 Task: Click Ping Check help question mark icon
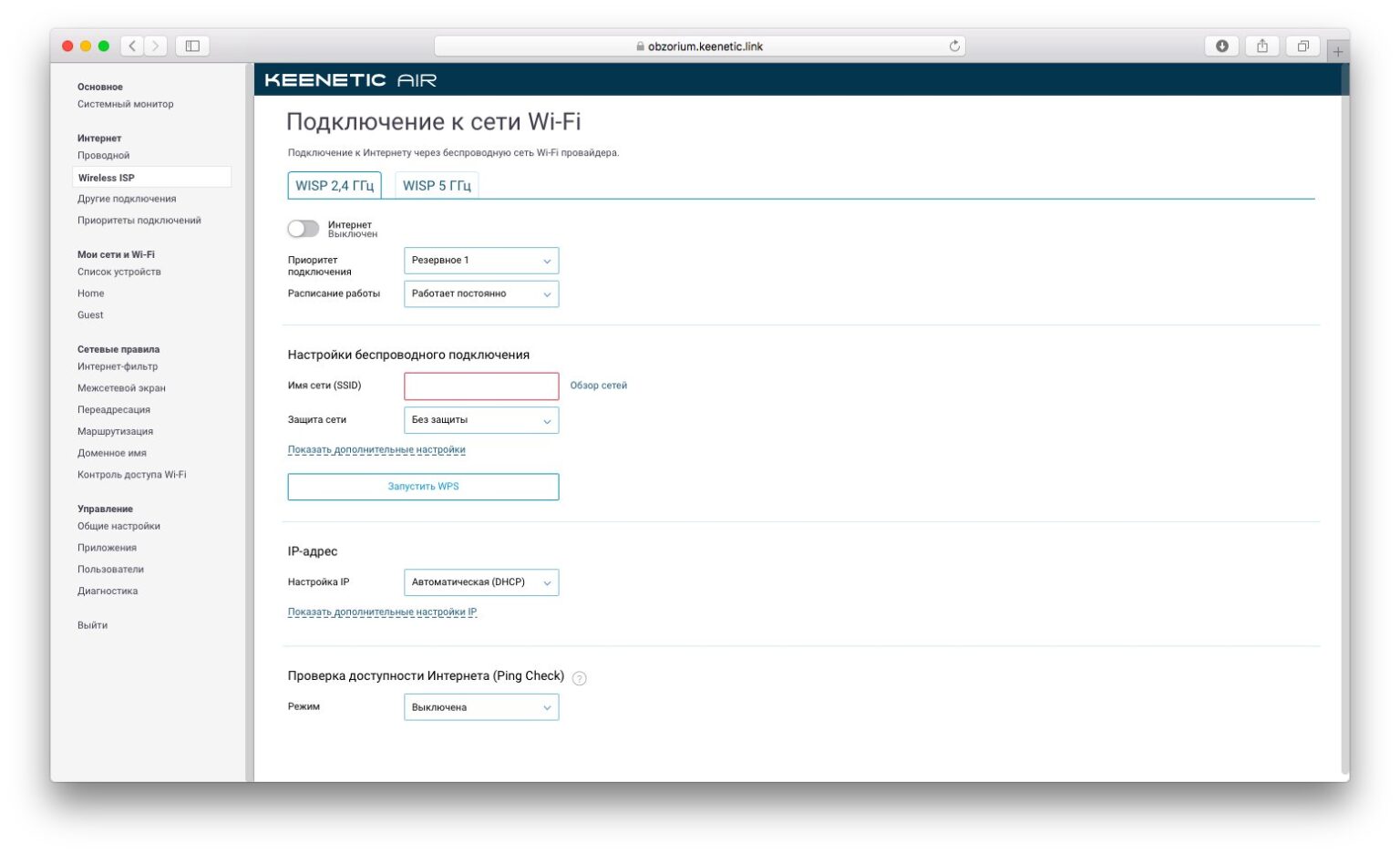pos(580,678)
